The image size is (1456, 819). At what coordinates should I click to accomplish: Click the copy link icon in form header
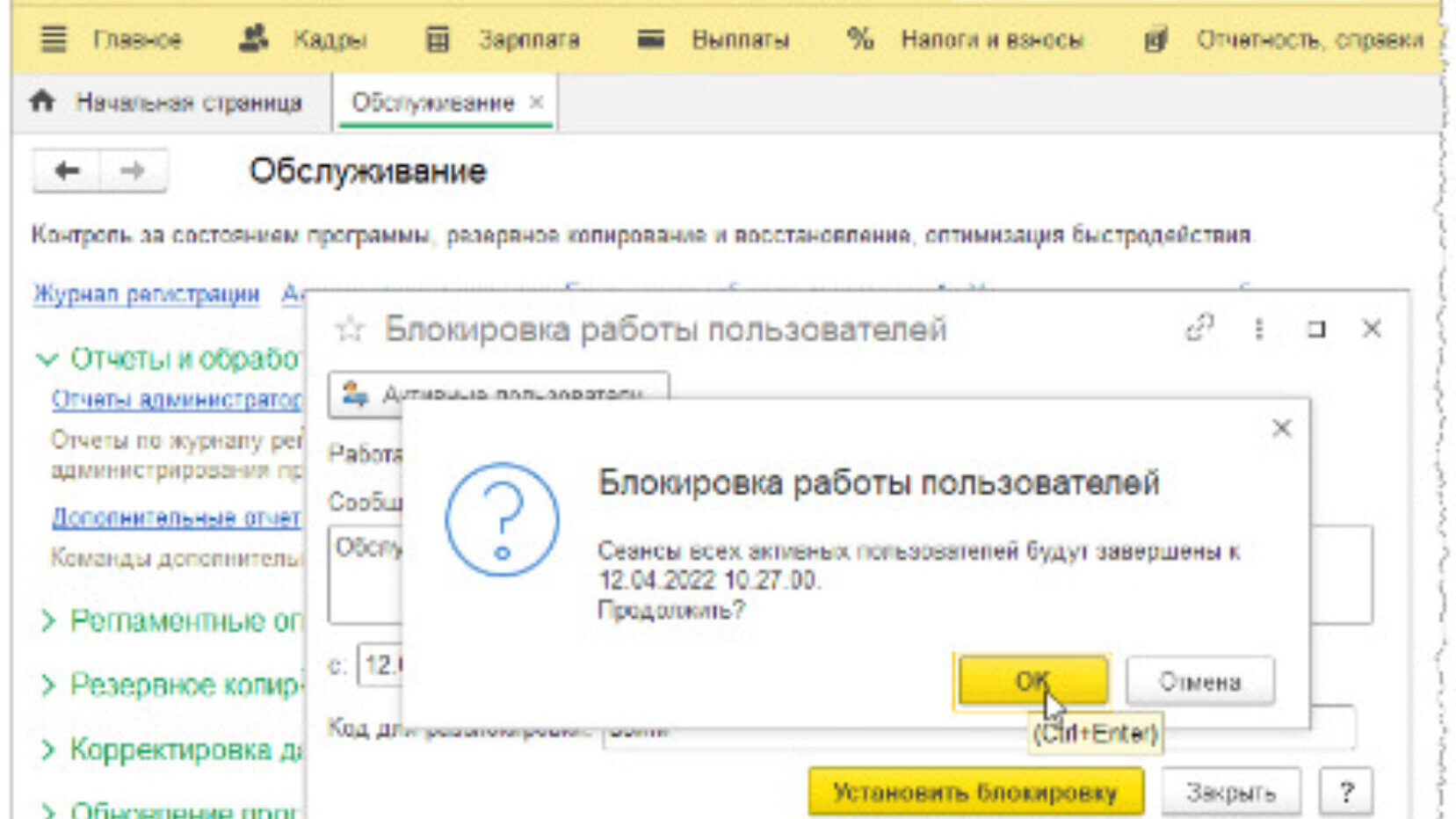pyautogui.click(x=1199, y=329)
